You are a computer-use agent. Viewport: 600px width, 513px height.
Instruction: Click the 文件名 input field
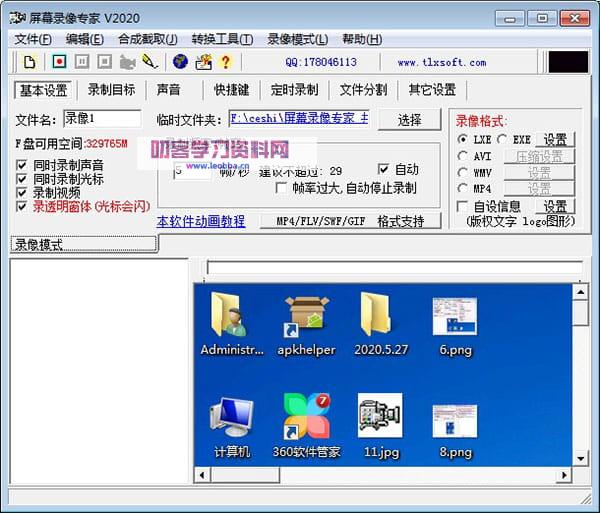click(102, 119)
